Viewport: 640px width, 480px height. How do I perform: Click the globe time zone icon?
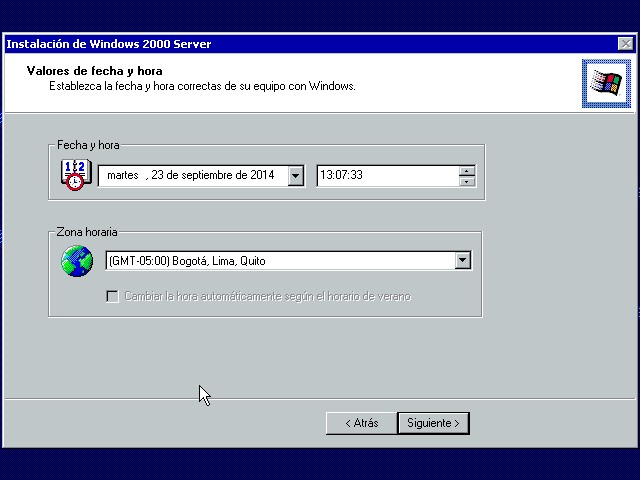click(x=77, y=261)
